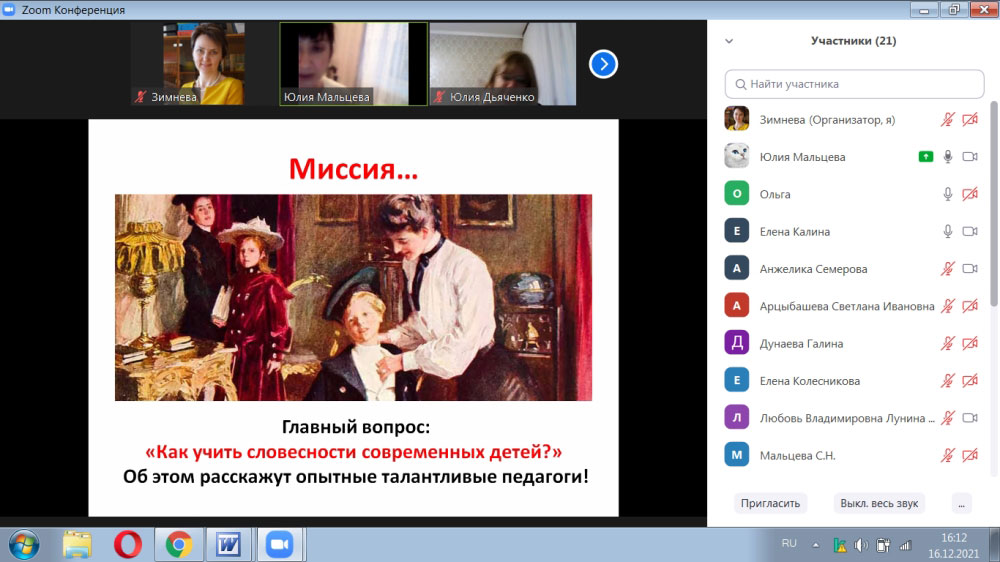Click RU language indicator in taskbar
Viewport: 1000px width, 562px height.
[x=789, y=544]
